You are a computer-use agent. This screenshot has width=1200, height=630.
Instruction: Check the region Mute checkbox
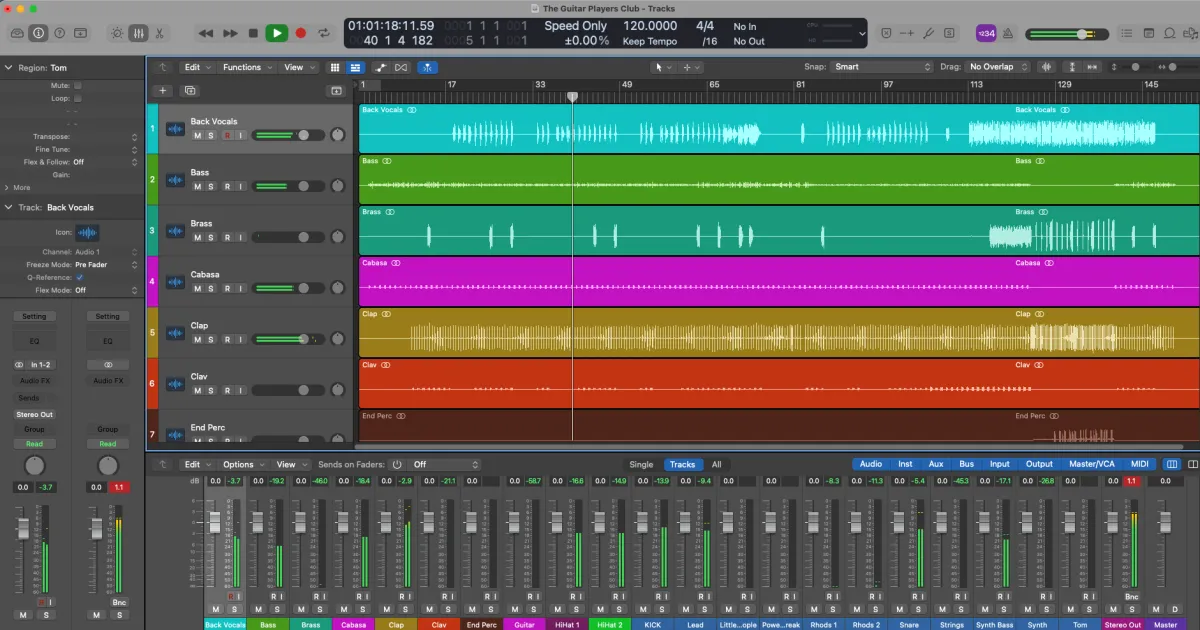point(78,86)
